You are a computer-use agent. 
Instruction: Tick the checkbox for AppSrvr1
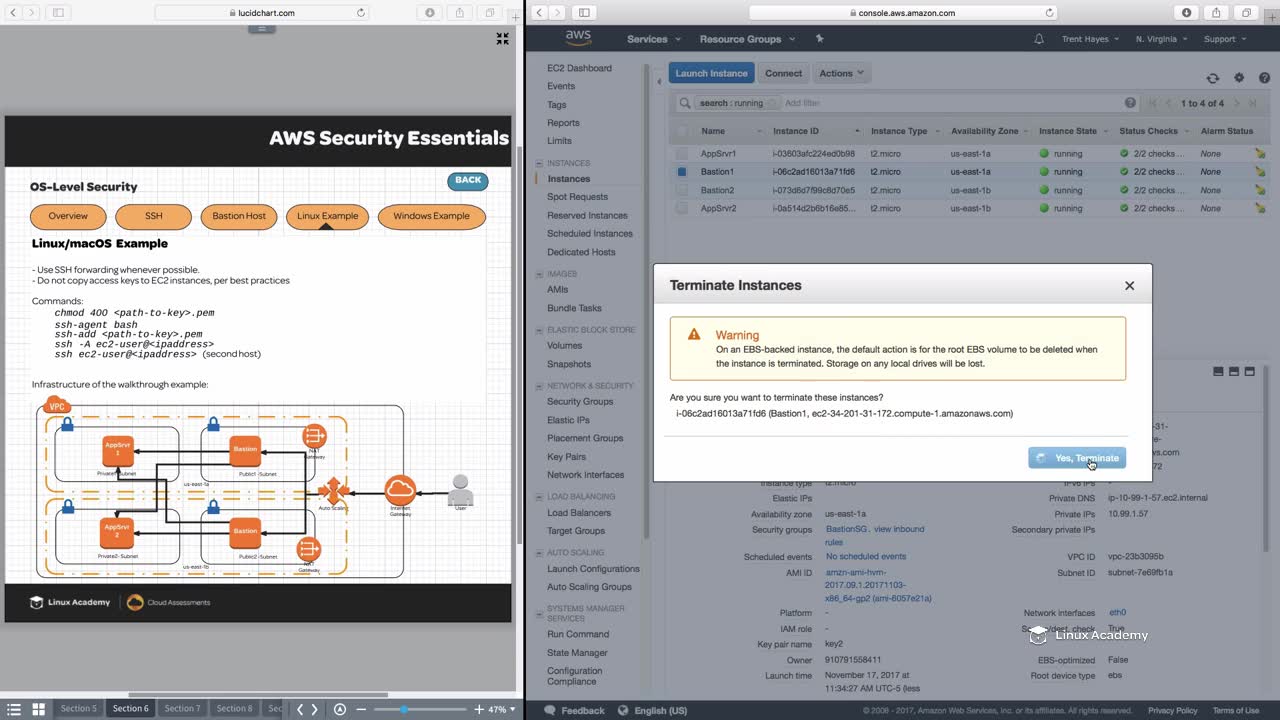682,154
